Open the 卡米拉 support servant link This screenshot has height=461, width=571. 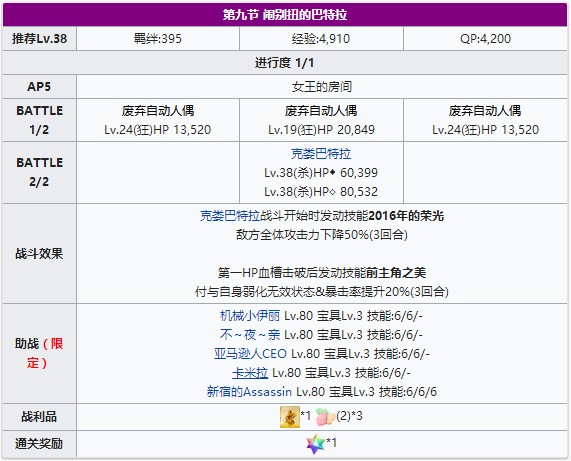pos(250,373)
